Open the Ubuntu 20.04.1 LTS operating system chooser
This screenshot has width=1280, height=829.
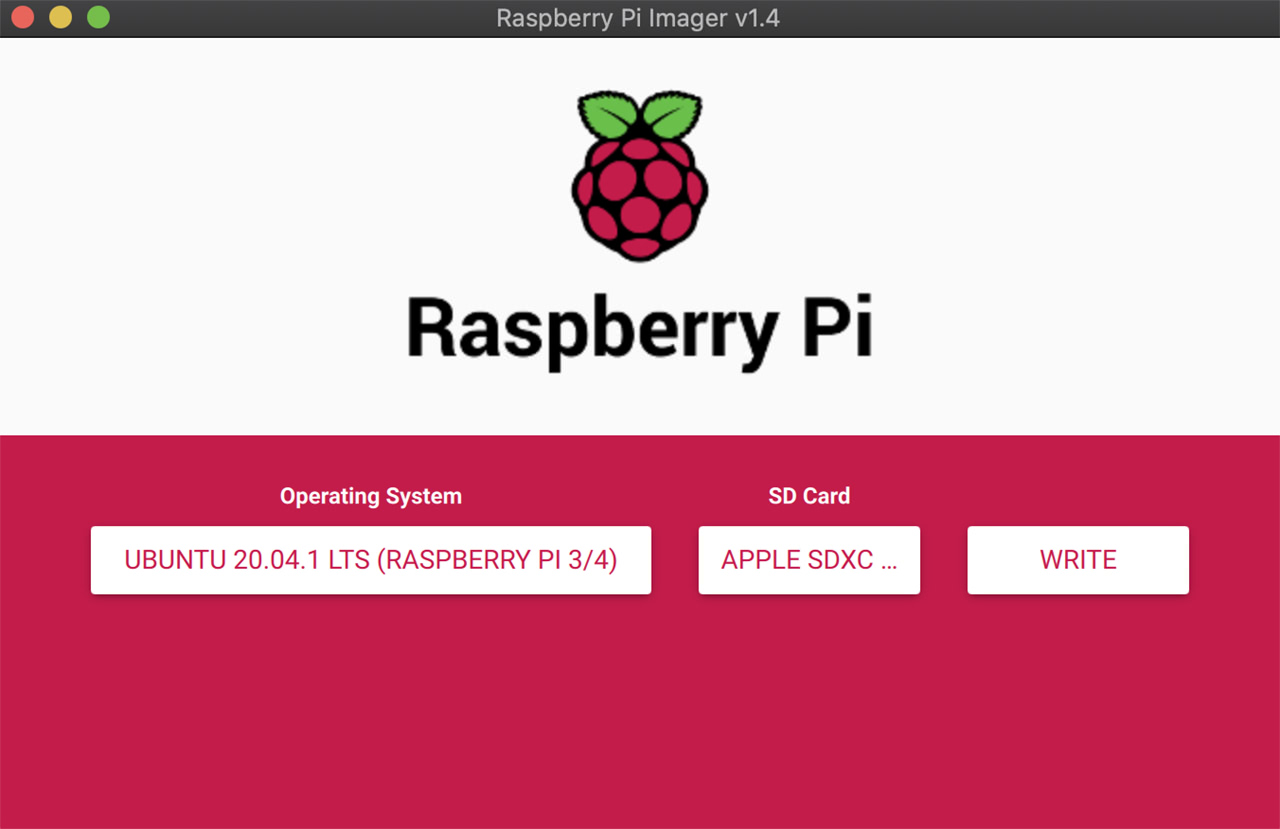click(371, 560)
